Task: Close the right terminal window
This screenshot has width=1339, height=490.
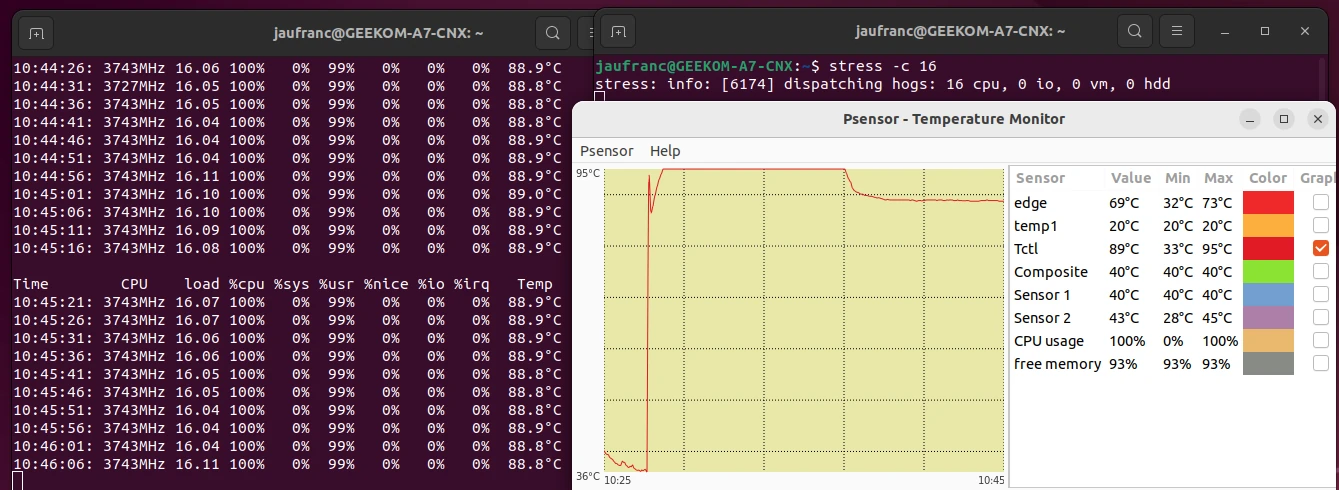Action: pyautogui.click(x=1304, y=31)
